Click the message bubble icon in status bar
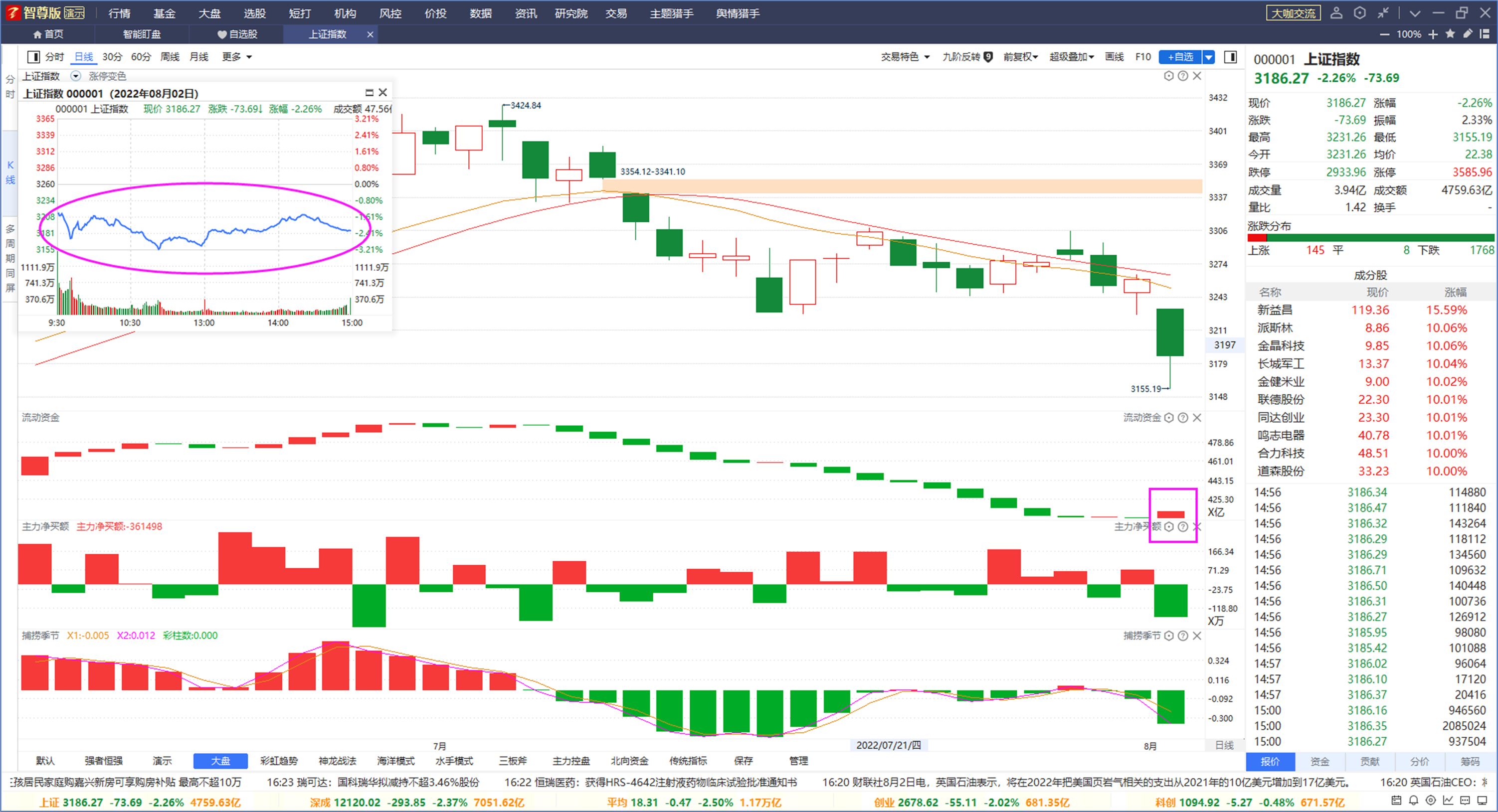The image size is (1498, 812). coord(1465,801)
